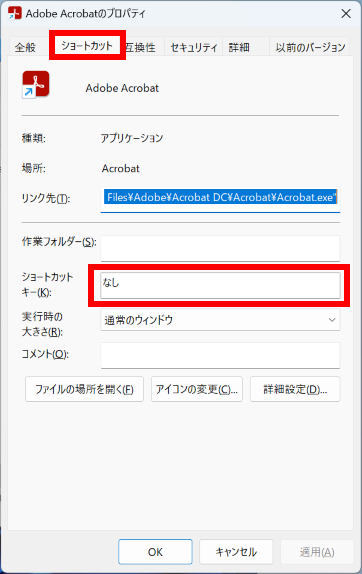The height and width of the screenshot is (574, 362).
Task: Close the properties dialog with X
Action: pos(346,14)
